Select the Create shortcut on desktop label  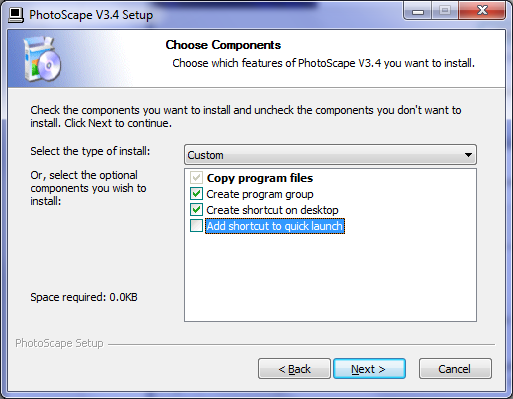[272, 210]
